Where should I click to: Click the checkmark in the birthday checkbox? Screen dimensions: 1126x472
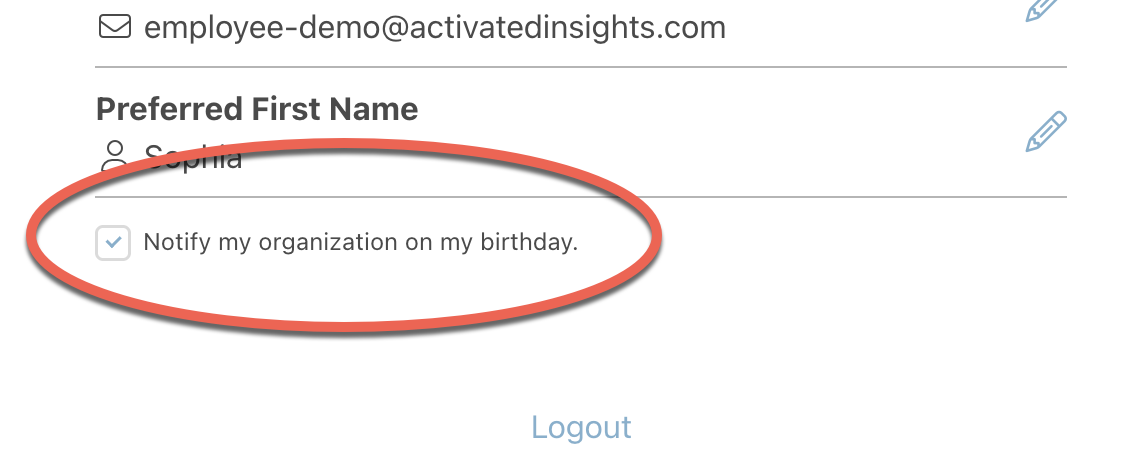click(x=113, y=243)
